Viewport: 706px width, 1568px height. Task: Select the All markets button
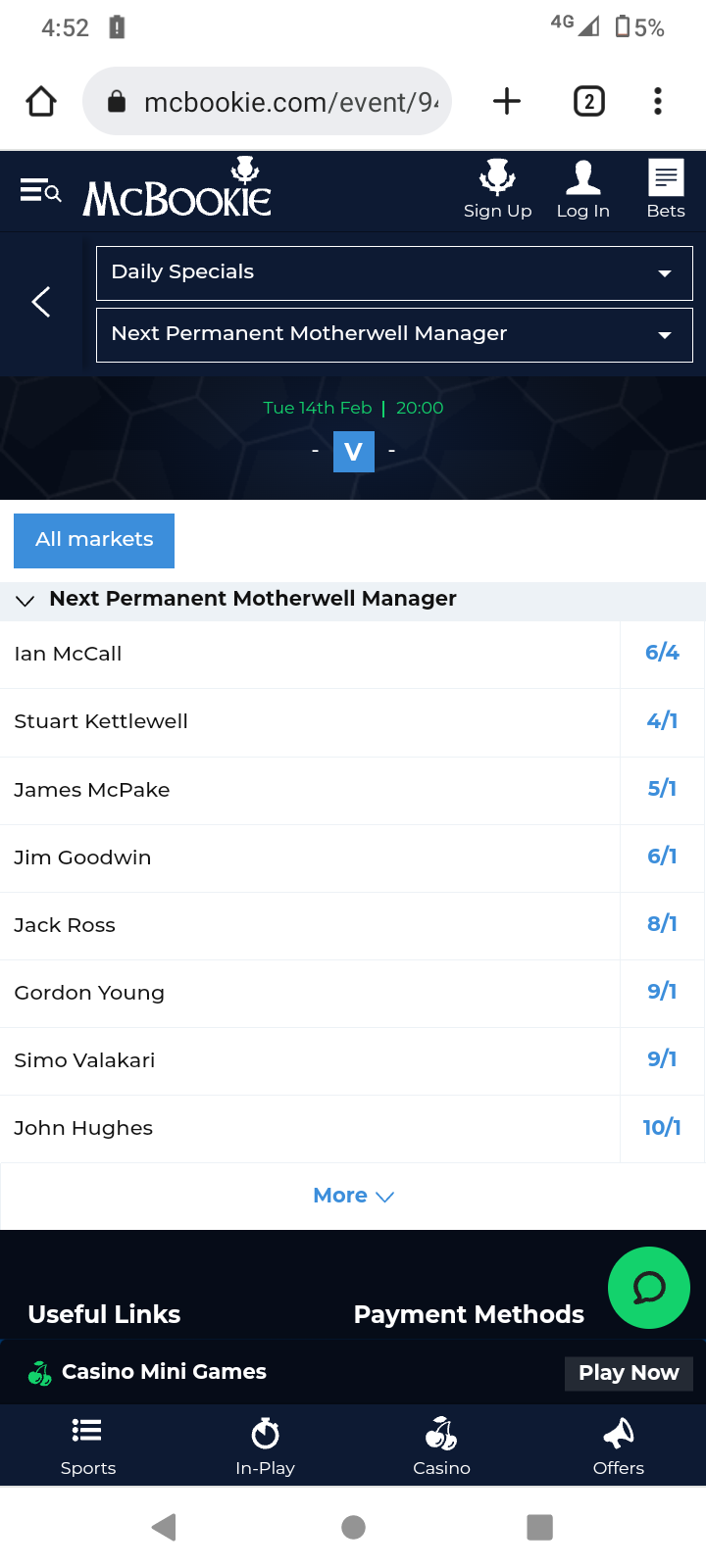tap(94, 540)
